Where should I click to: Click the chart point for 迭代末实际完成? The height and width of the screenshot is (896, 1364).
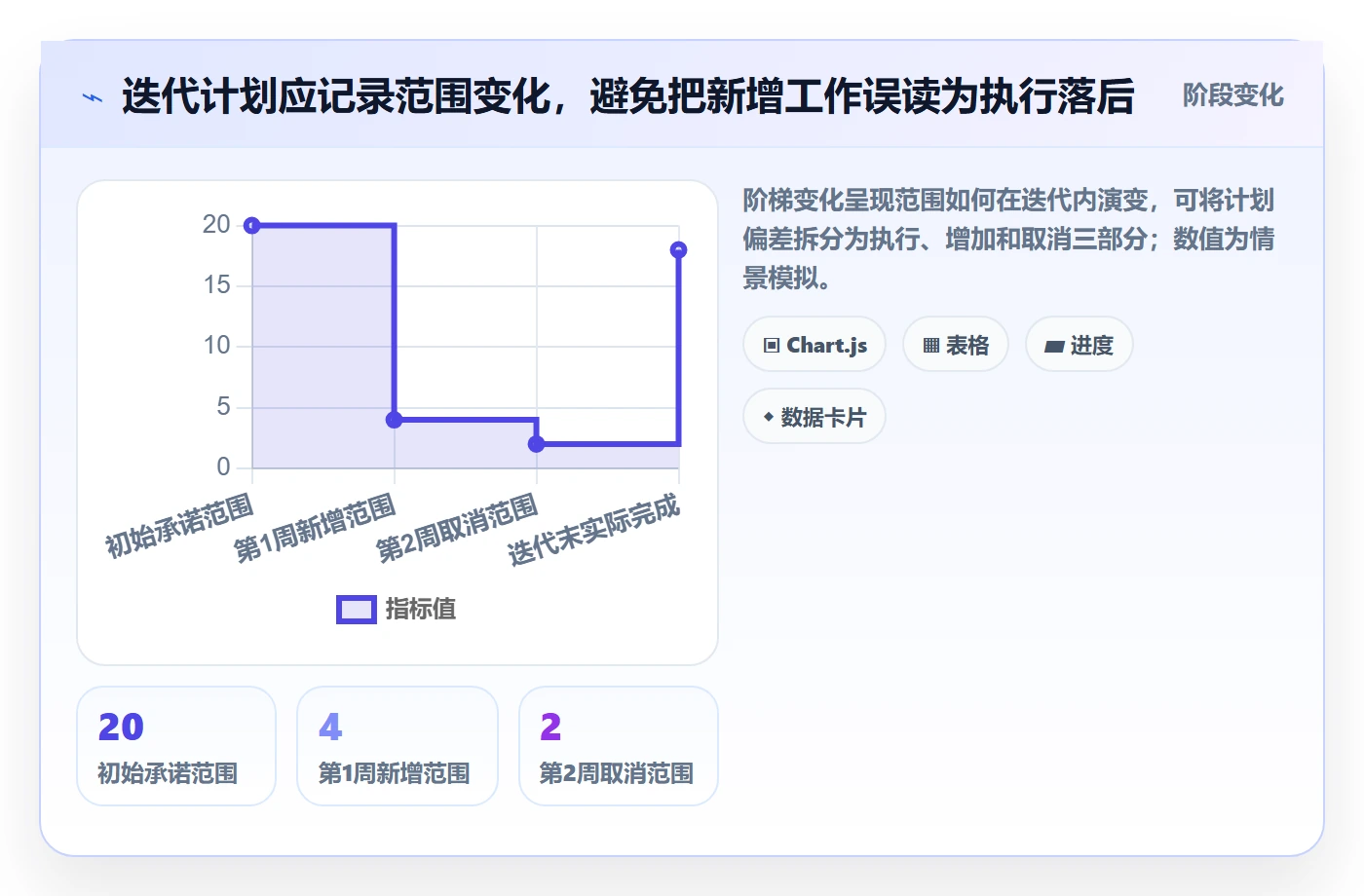coord(679,250)
